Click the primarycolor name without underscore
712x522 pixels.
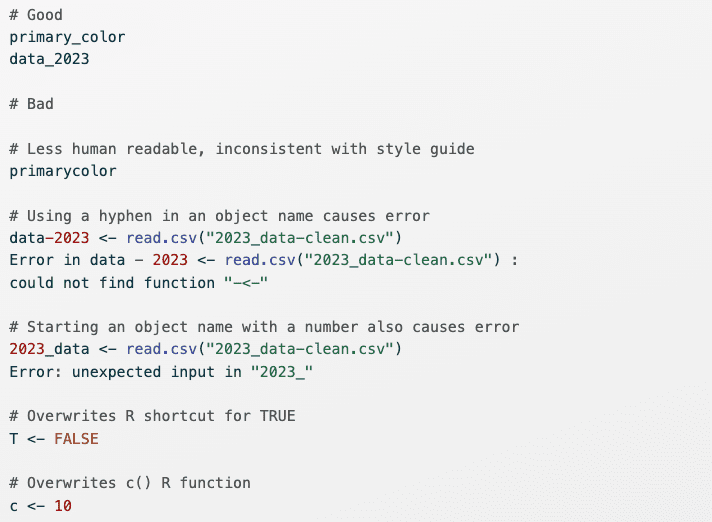[x=62, y=170]
